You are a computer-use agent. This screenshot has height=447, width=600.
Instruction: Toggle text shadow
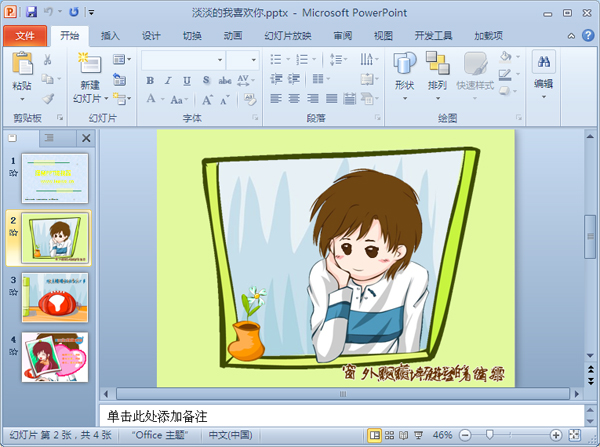tap(206, 80)
